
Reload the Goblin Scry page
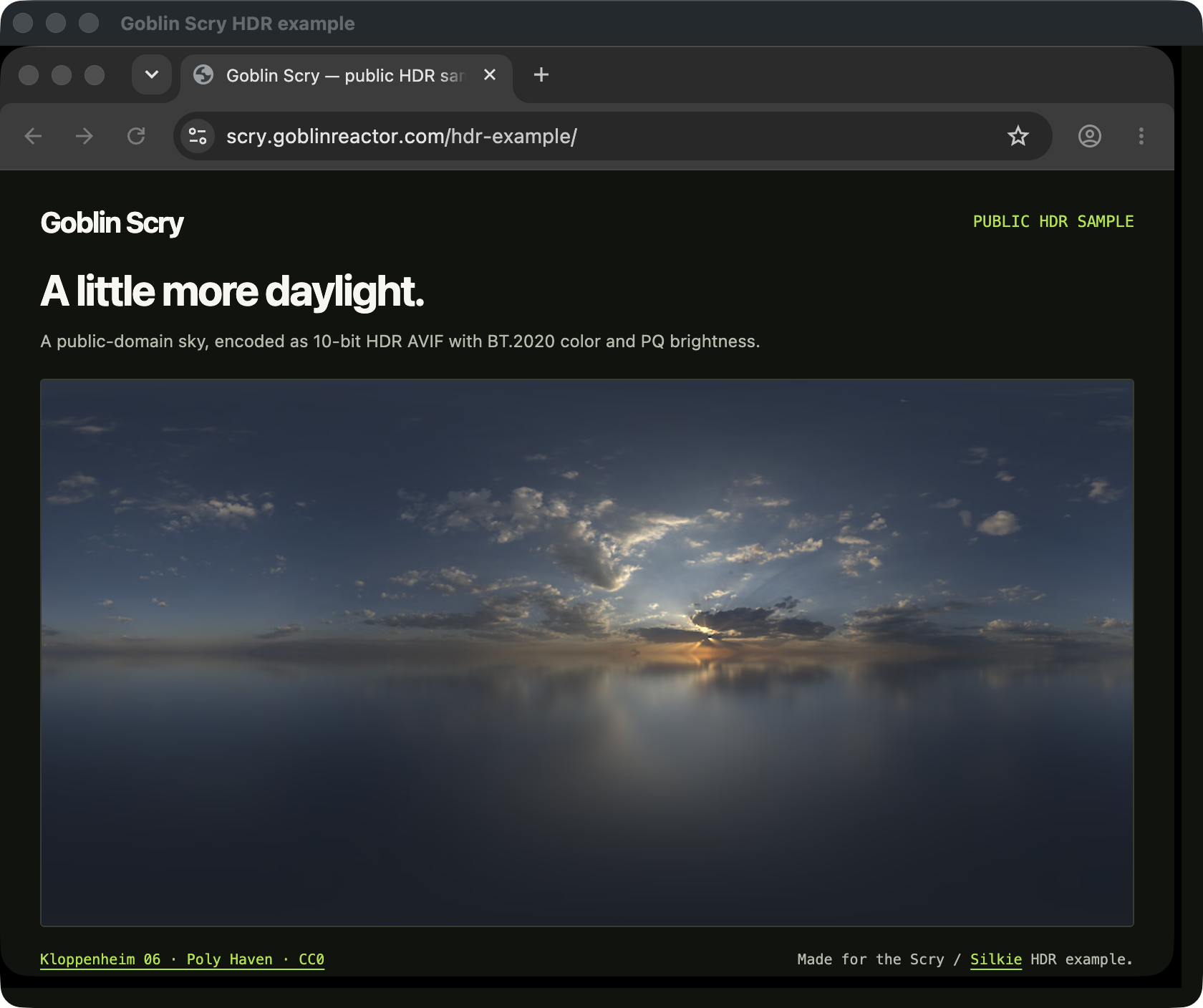tap(136, 136)
